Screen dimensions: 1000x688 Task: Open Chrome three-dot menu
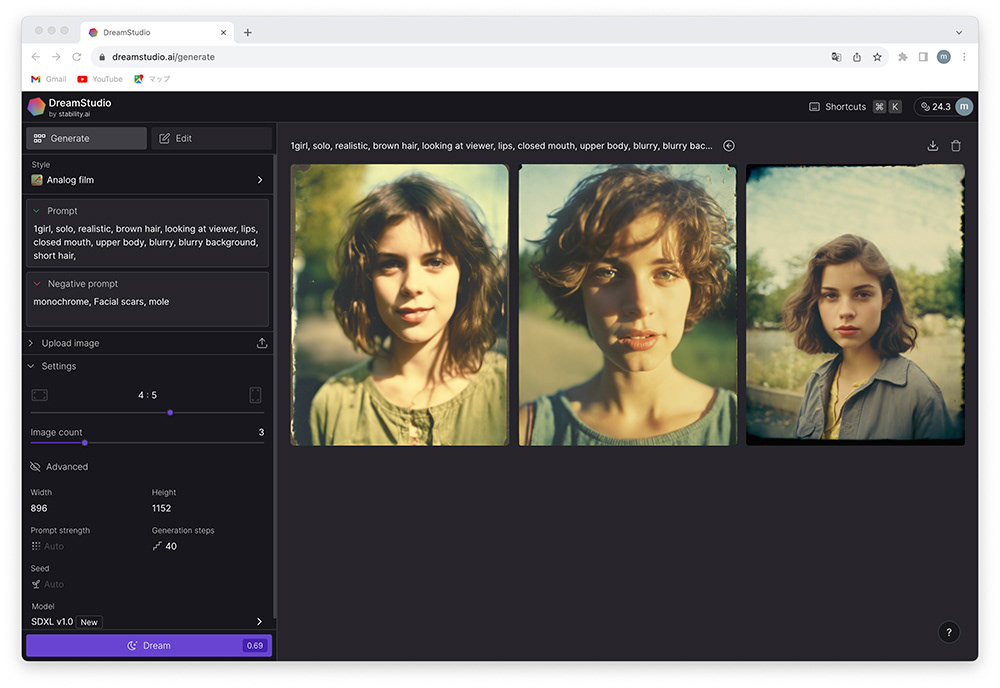point(964,57)
